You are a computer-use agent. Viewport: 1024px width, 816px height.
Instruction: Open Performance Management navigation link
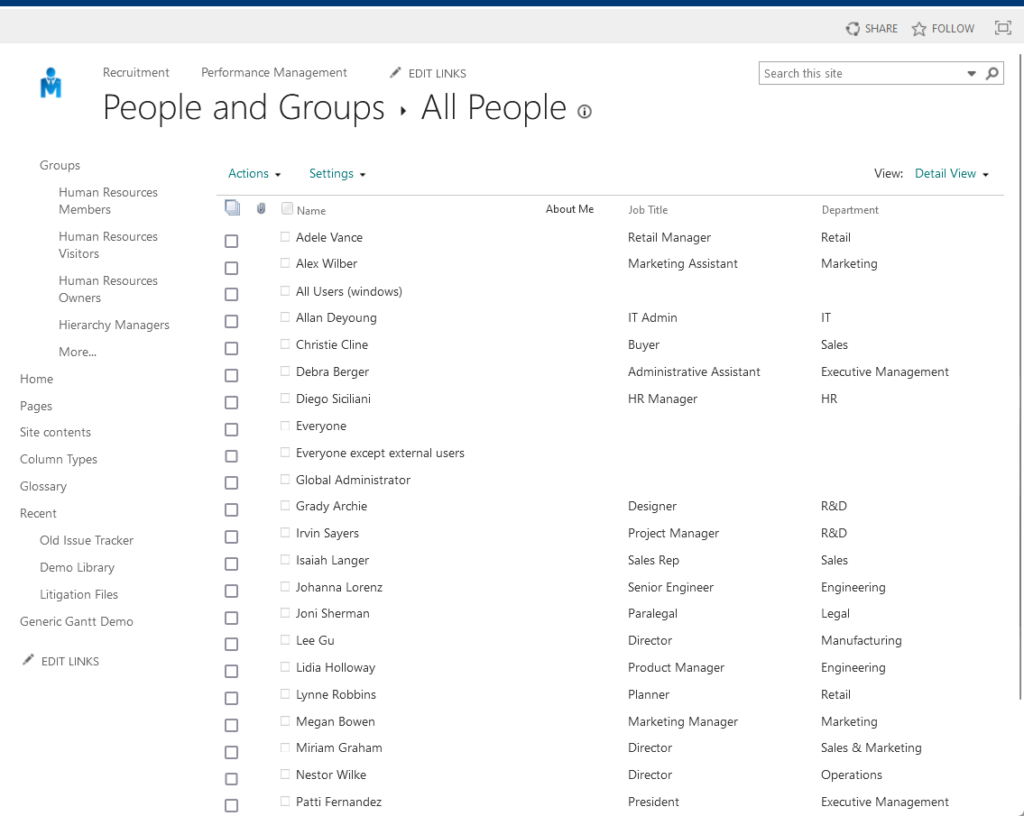click(274, 72)
